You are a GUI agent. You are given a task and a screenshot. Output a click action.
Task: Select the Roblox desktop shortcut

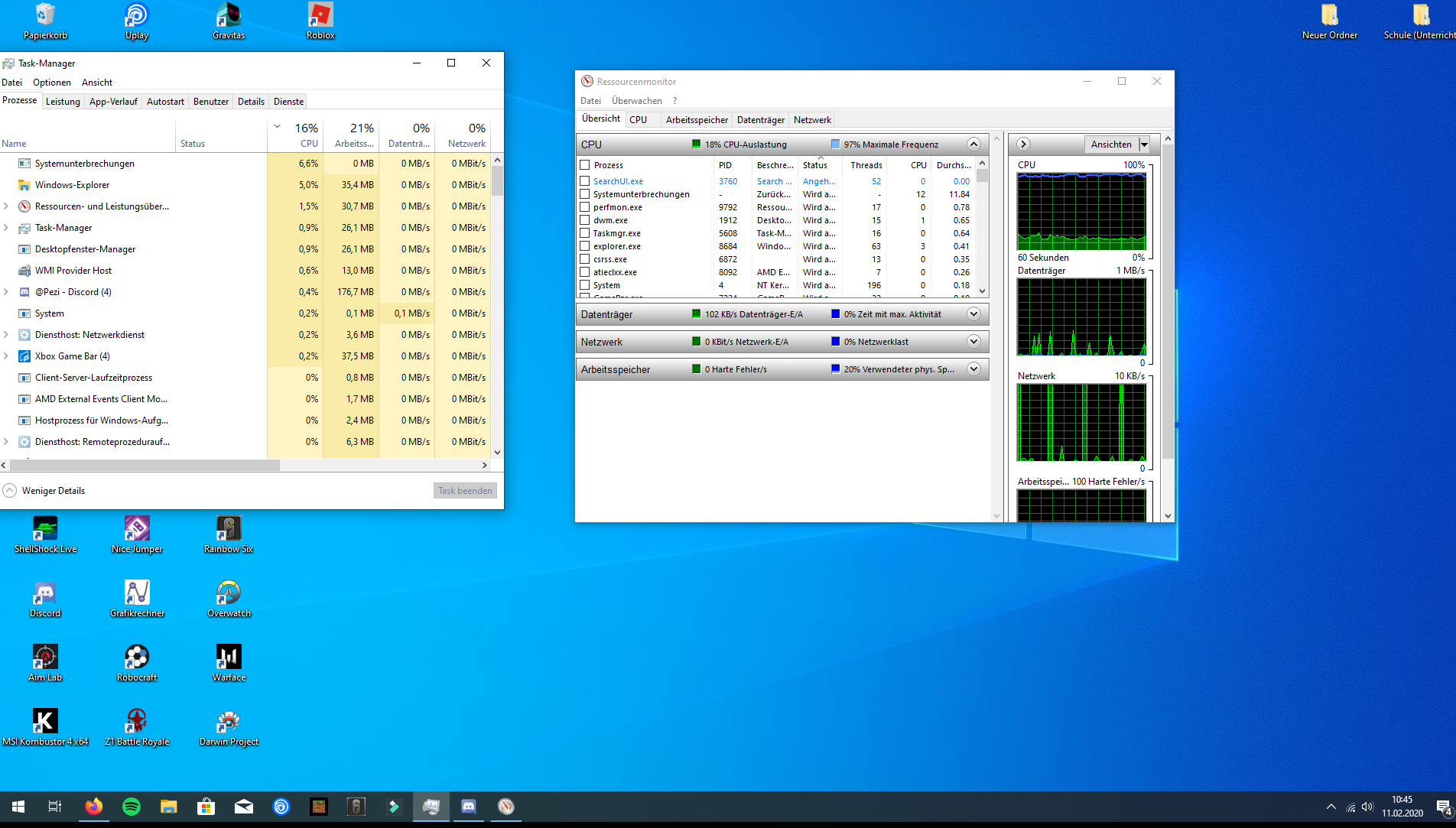(x=320, y=21)
